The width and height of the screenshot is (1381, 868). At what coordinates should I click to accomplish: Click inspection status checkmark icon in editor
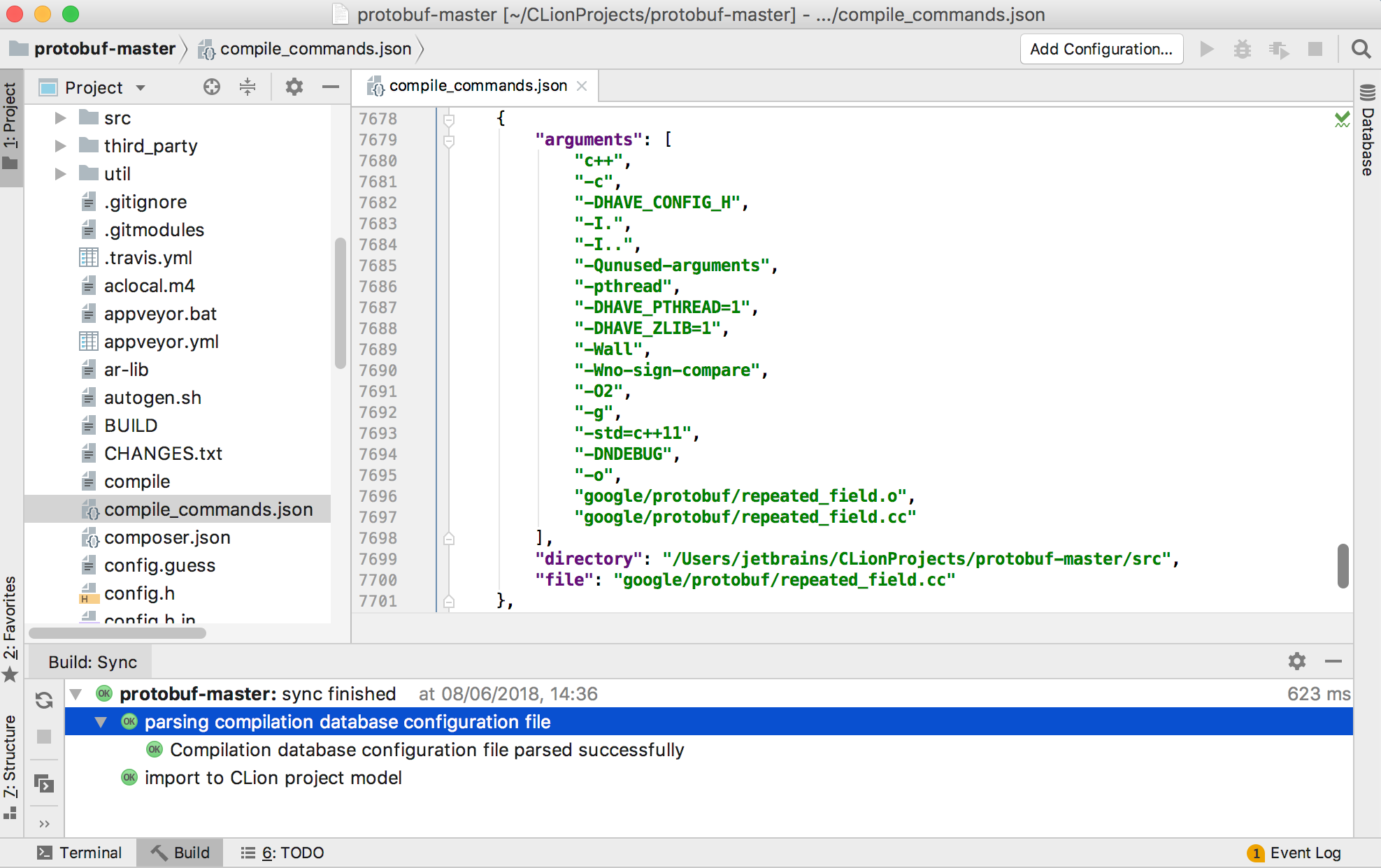point(1342,120)
